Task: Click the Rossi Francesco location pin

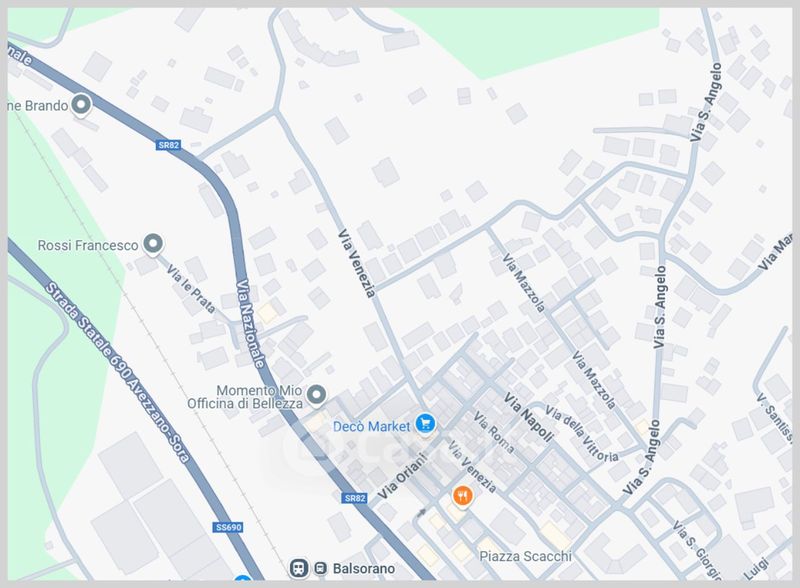Action: tap(153, 244)
